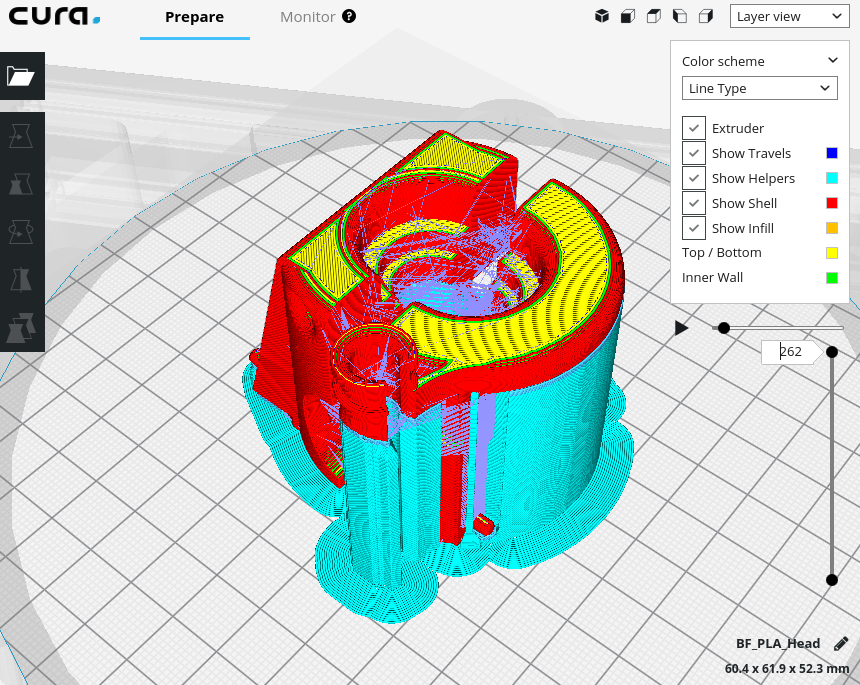The image size is (860, 685).
Task: Click the upper layer slider handle
Action: coord(831,352)
